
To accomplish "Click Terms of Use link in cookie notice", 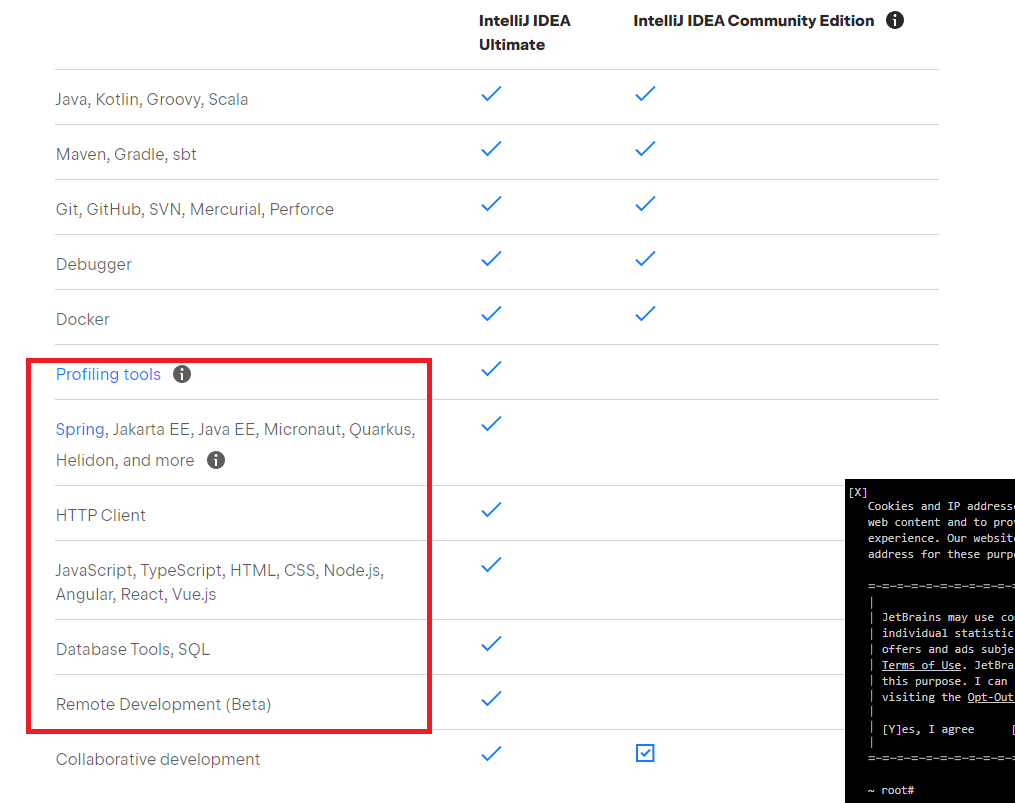I will point(921,665).
